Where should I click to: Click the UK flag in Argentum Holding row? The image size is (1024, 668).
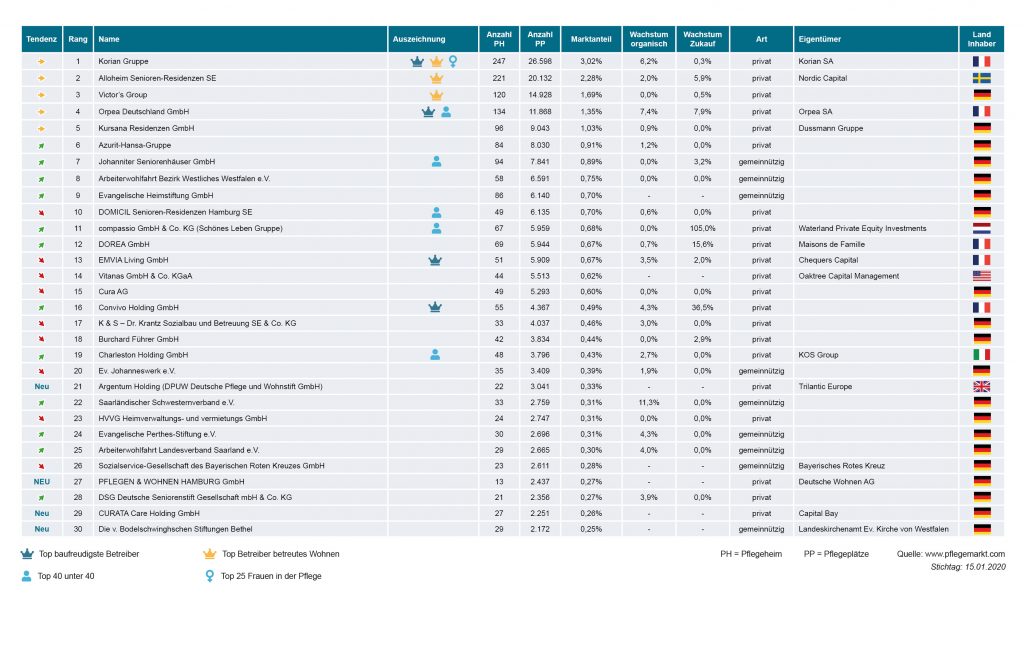point(981,387)
